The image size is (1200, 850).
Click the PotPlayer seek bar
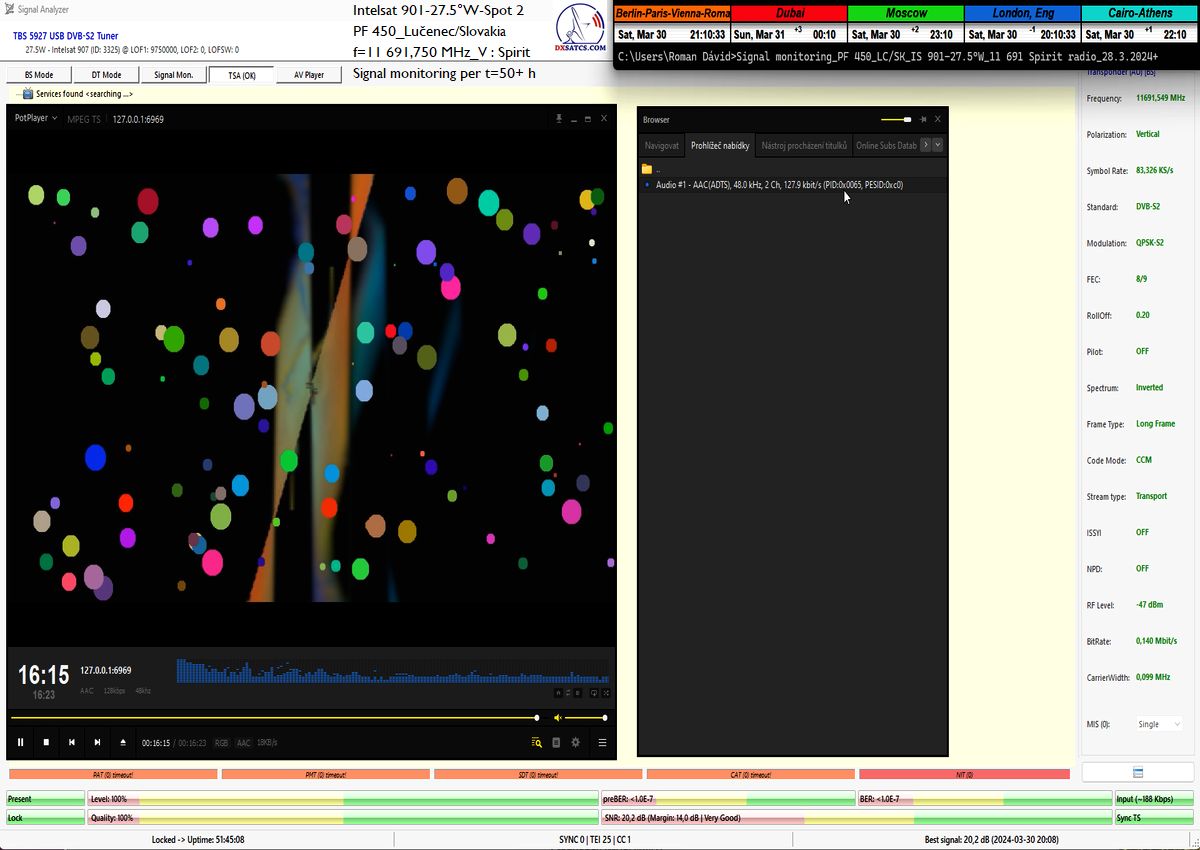coord(270,718)
